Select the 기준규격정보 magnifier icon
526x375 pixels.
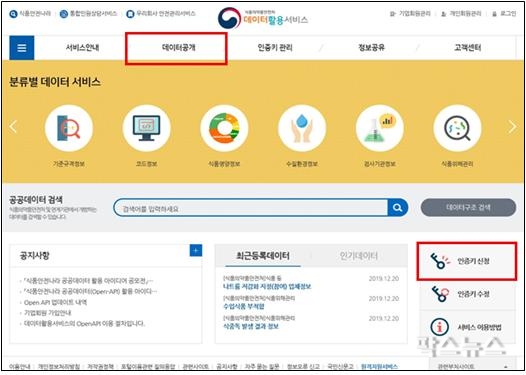pyautogui.click(x=69, y=128)
